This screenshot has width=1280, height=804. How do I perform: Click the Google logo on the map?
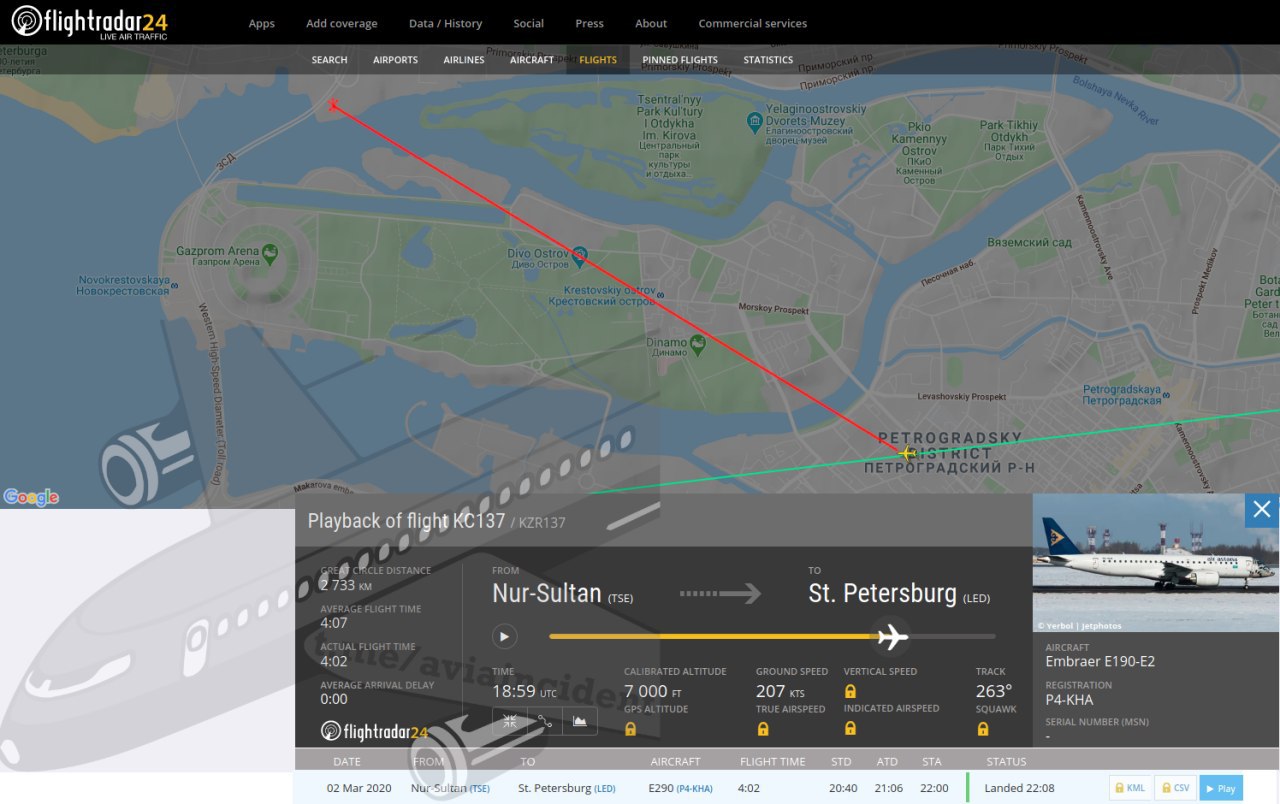click(31, 497)
